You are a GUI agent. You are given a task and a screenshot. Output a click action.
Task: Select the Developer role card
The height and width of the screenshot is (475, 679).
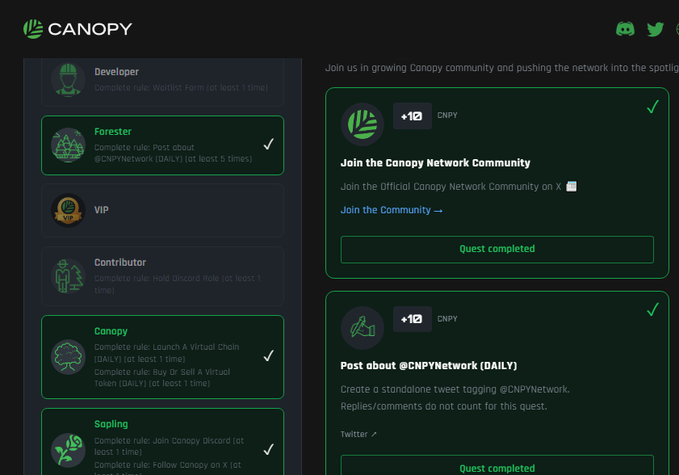click(x=162, y=82)
